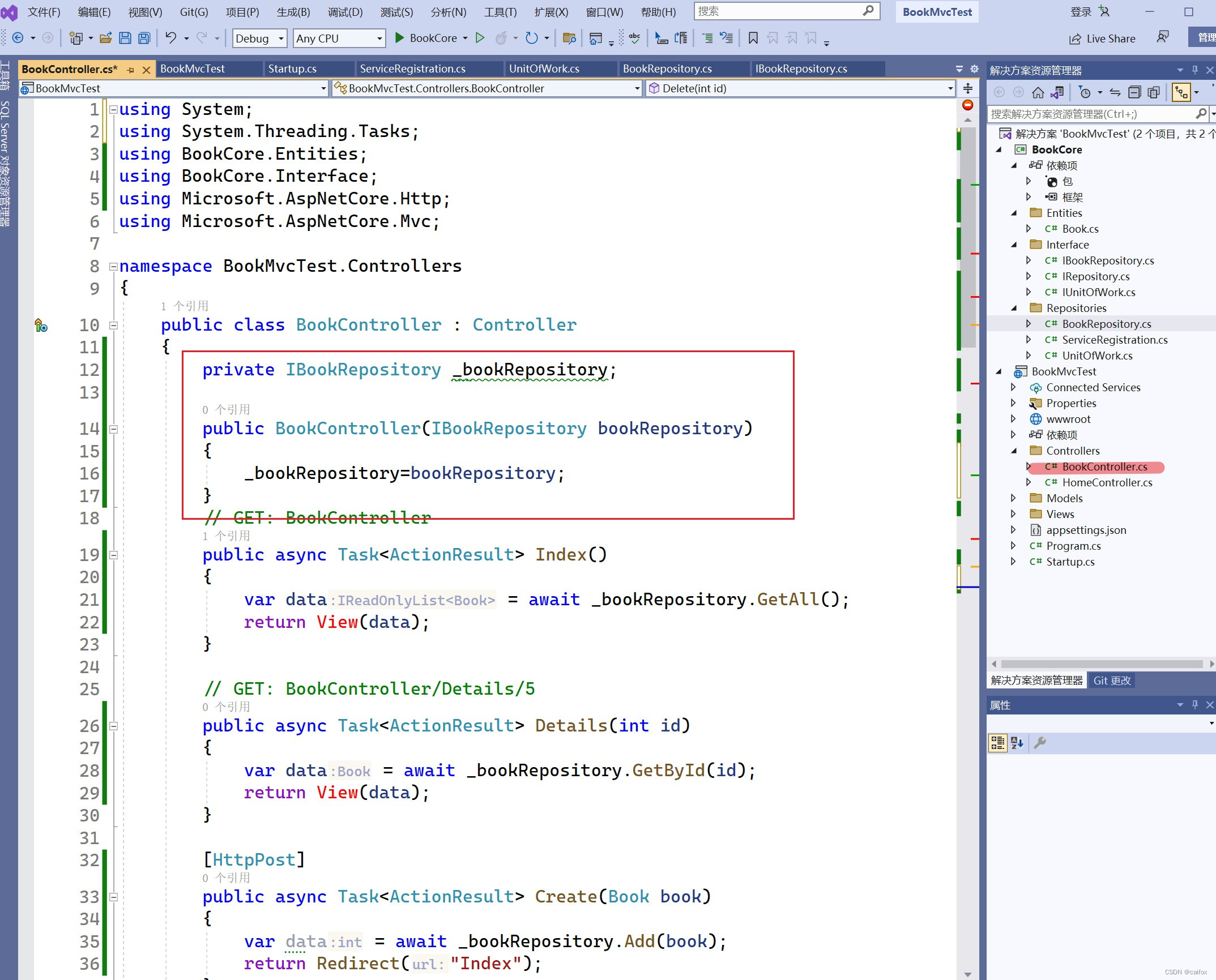Click the bookmark toggle icon in toolbar

(753, 38)
